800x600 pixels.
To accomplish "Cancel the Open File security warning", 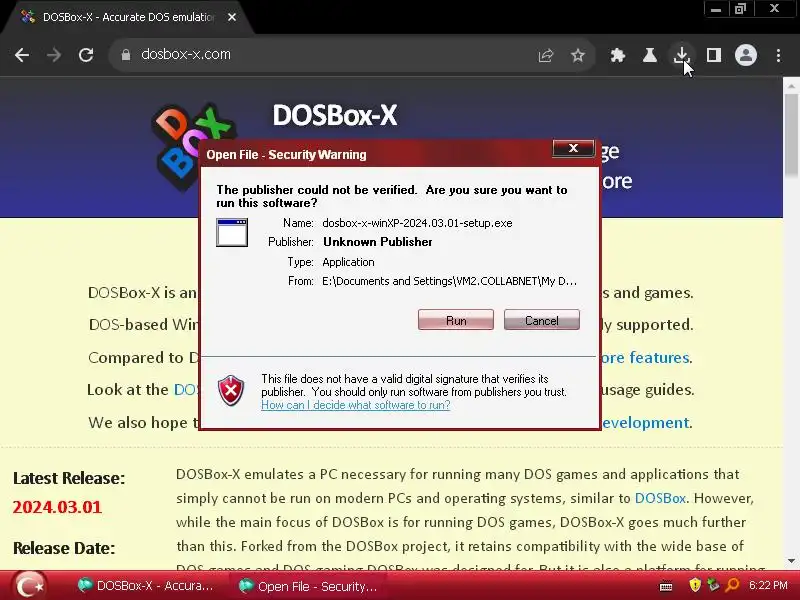I will click(x=541, y=320).
